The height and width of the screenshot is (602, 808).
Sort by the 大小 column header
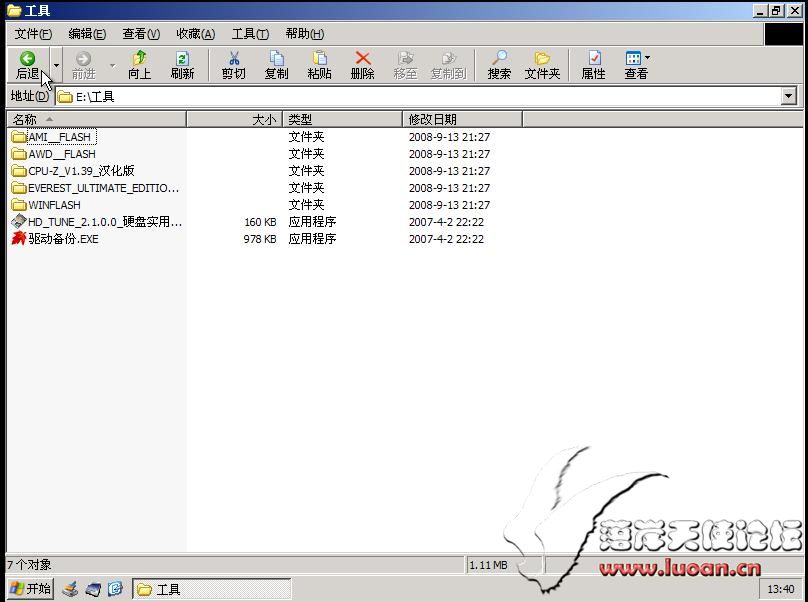[234, 120]
